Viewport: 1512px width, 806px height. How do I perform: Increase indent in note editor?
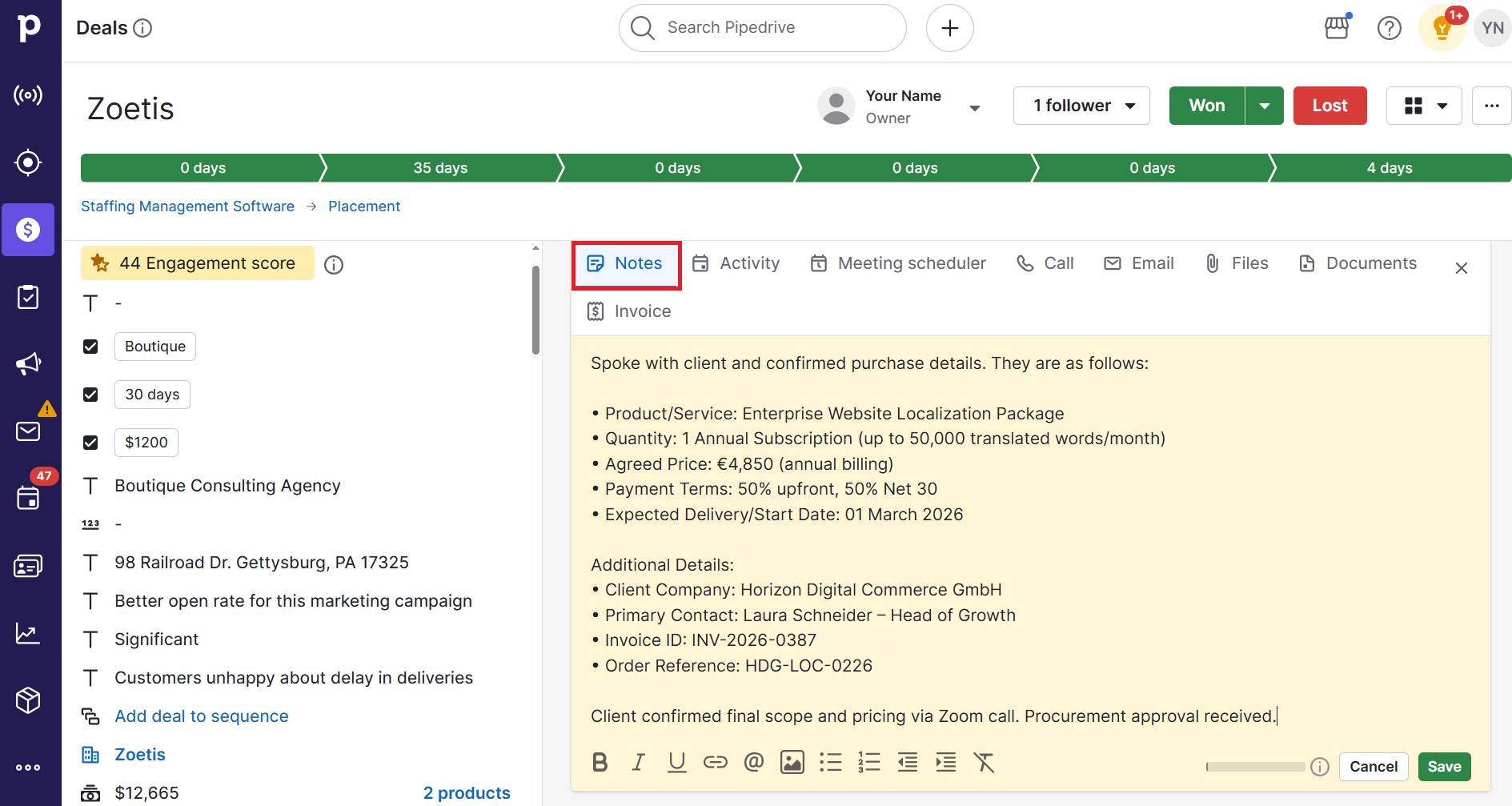[x=946, y=763]
